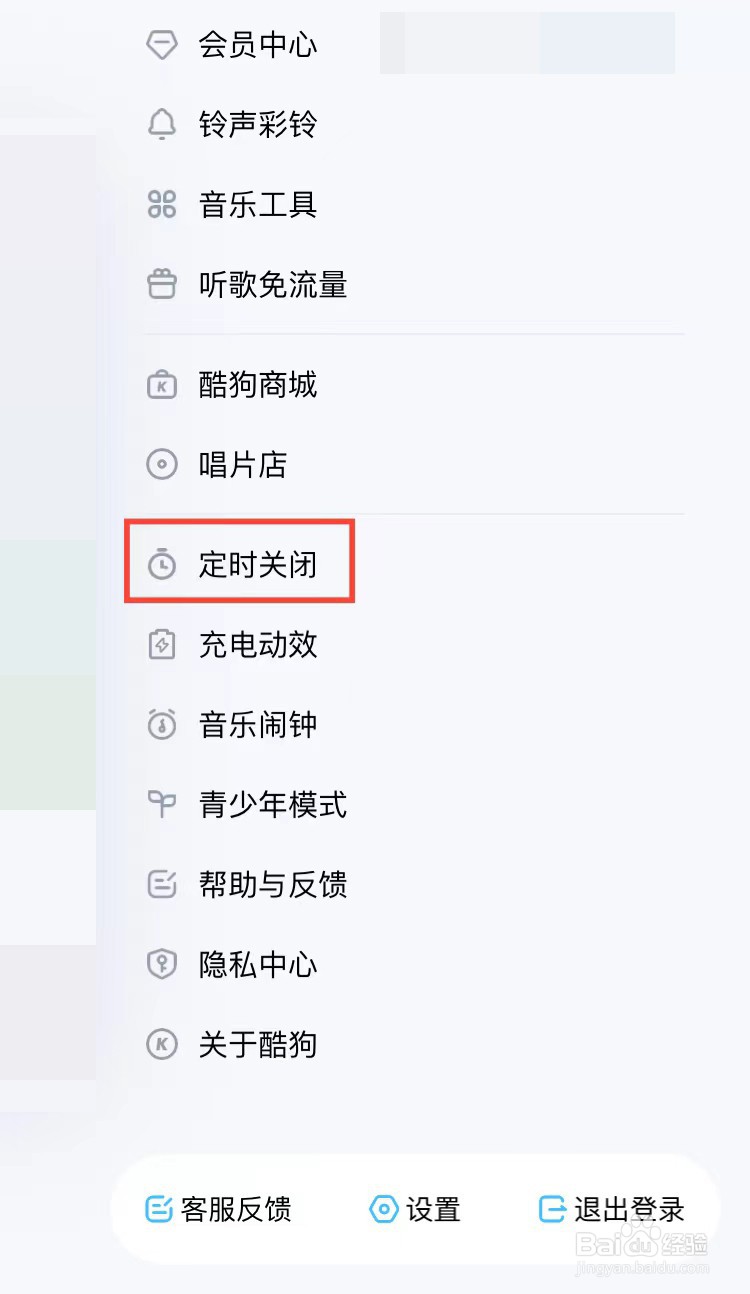Click the sprout icon for 青少年模式
The height and width of the screenshot is (1294, 750).
[x=162, y=804]
